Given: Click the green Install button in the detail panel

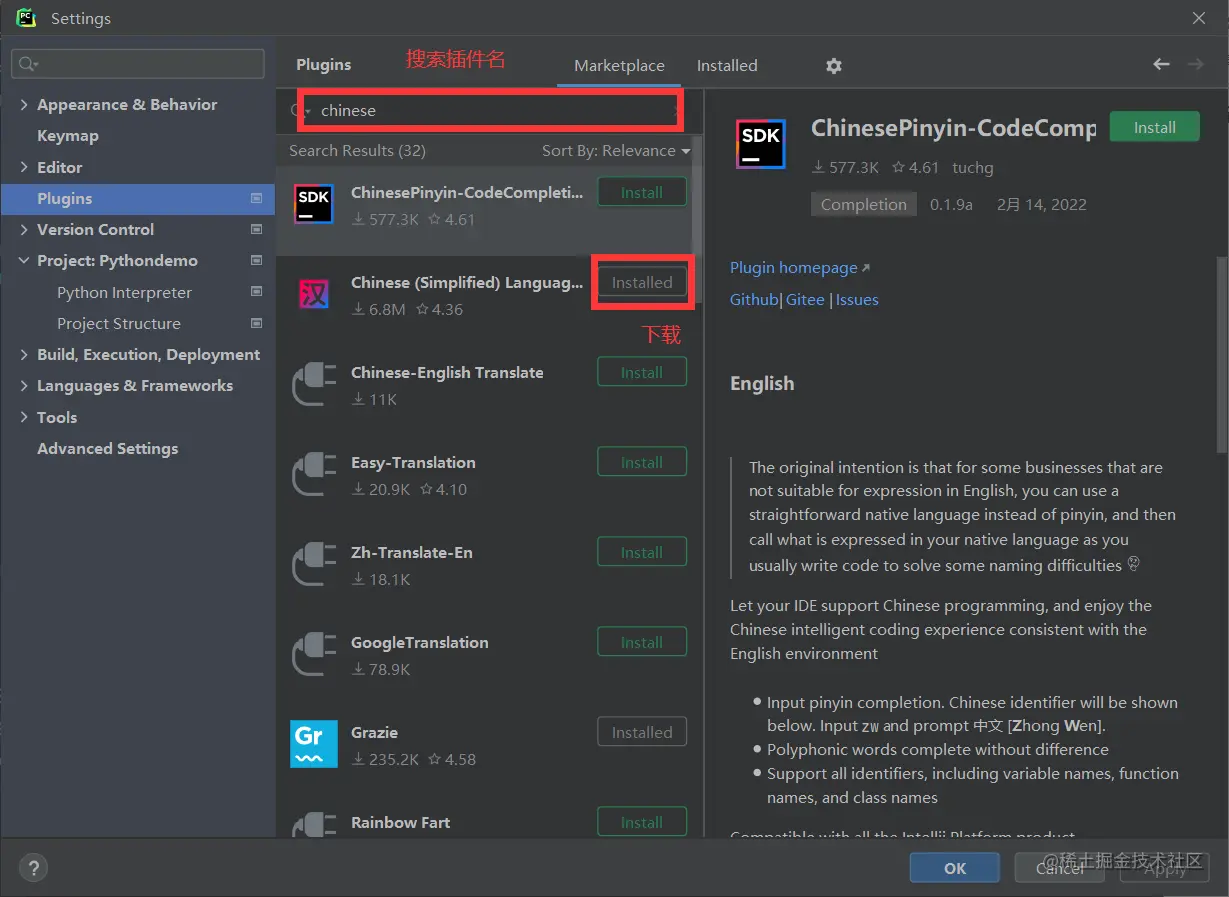Looking at the screenshot, I should (1154, 127).
